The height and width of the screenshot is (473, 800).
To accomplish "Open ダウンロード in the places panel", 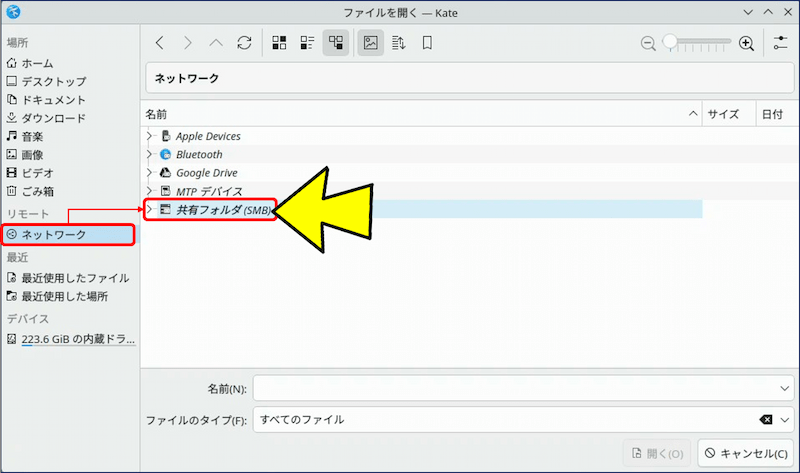I will coord(69,118).
